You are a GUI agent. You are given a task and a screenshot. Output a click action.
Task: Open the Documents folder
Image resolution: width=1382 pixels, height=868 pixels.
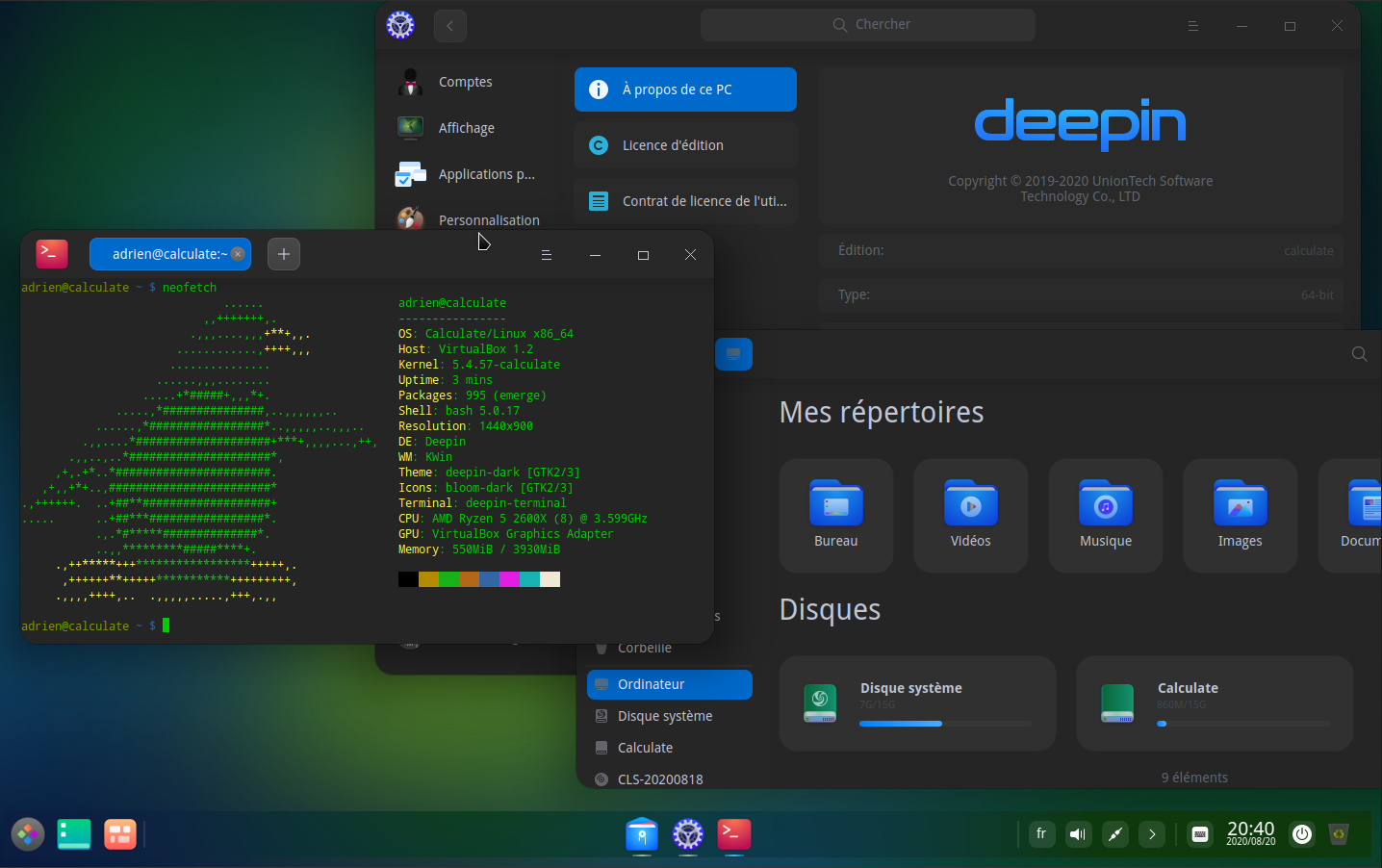click(x=1350, y=515)
